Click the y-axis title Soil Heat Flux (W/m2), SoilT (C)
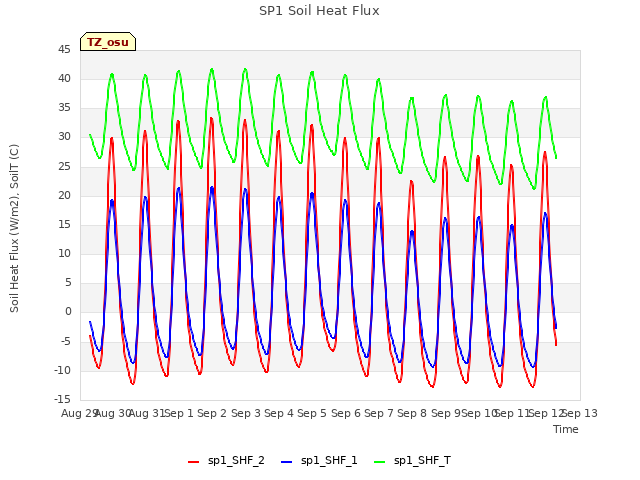Screen dimensions: 640x480 [14, 228]
